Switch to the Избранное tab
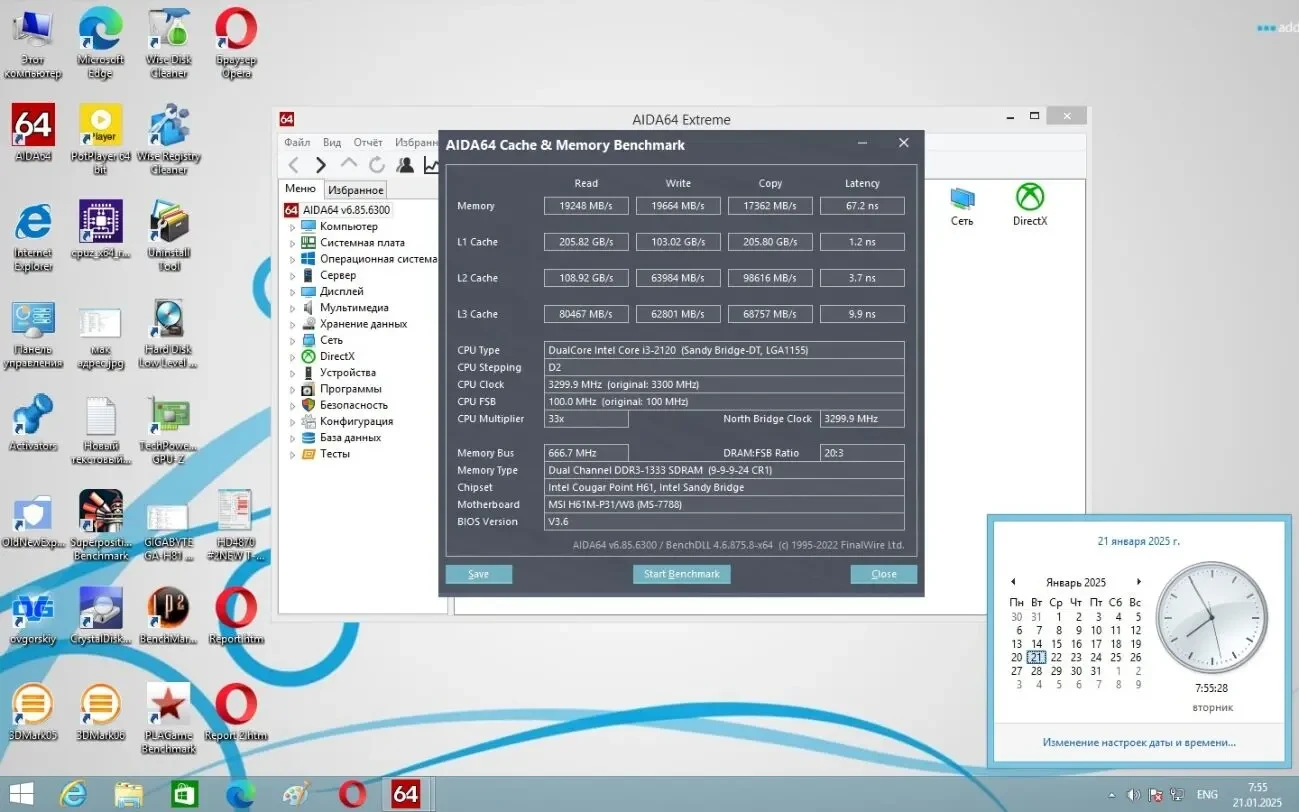1299x812 pixels. (355, 189)
